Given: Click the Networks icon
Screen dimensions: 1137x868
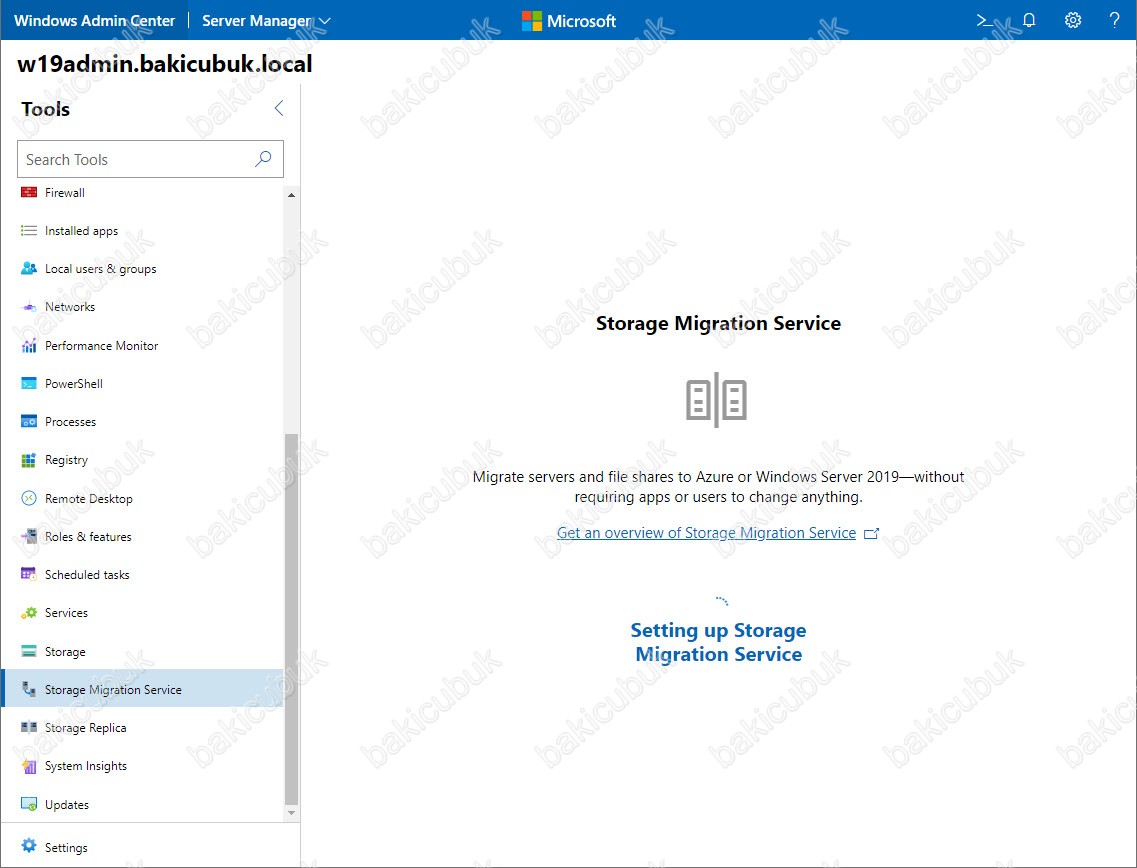Looking at the screenshot, I should pyautogui.click(x=29, y=307).
